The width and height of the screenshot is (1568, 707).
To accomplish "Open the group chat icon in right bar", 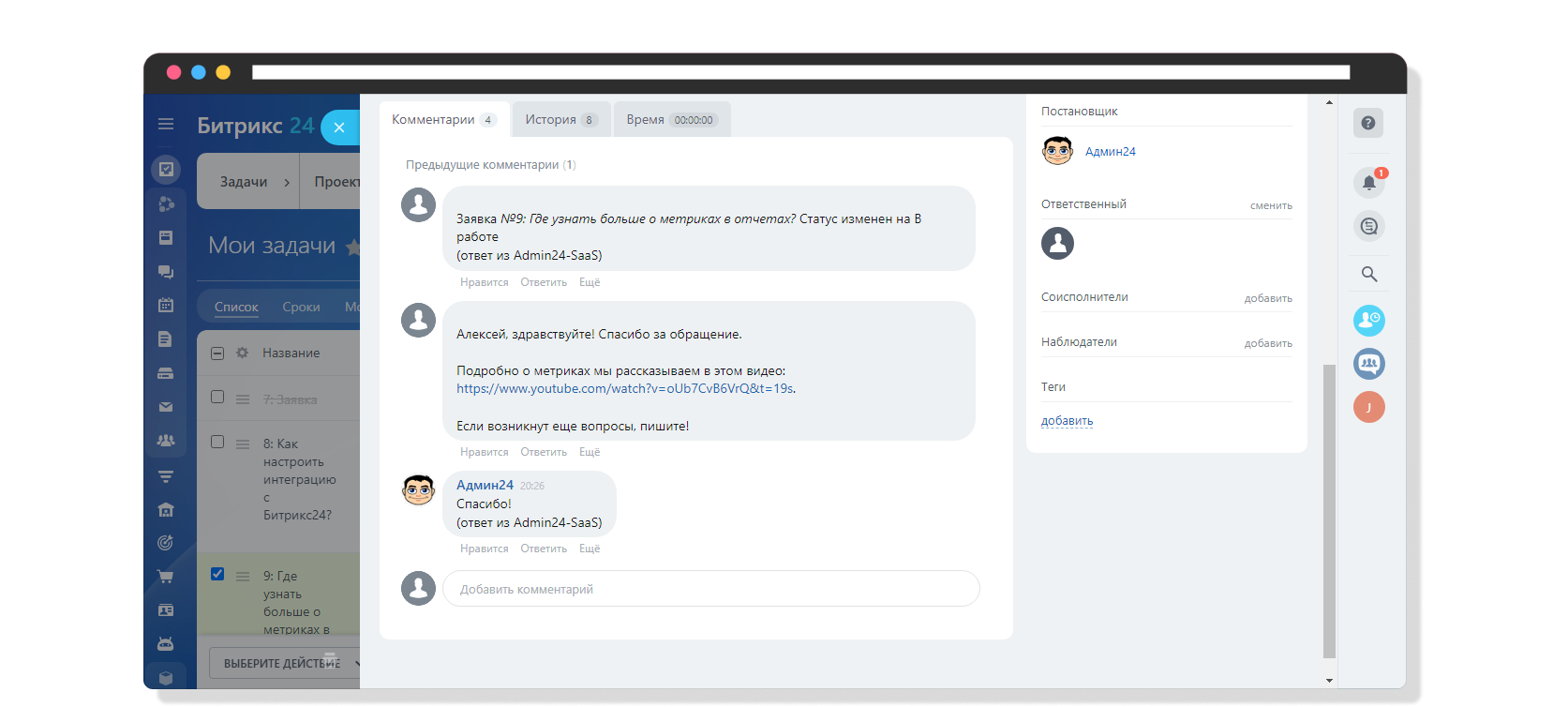I will (1369, 364).
